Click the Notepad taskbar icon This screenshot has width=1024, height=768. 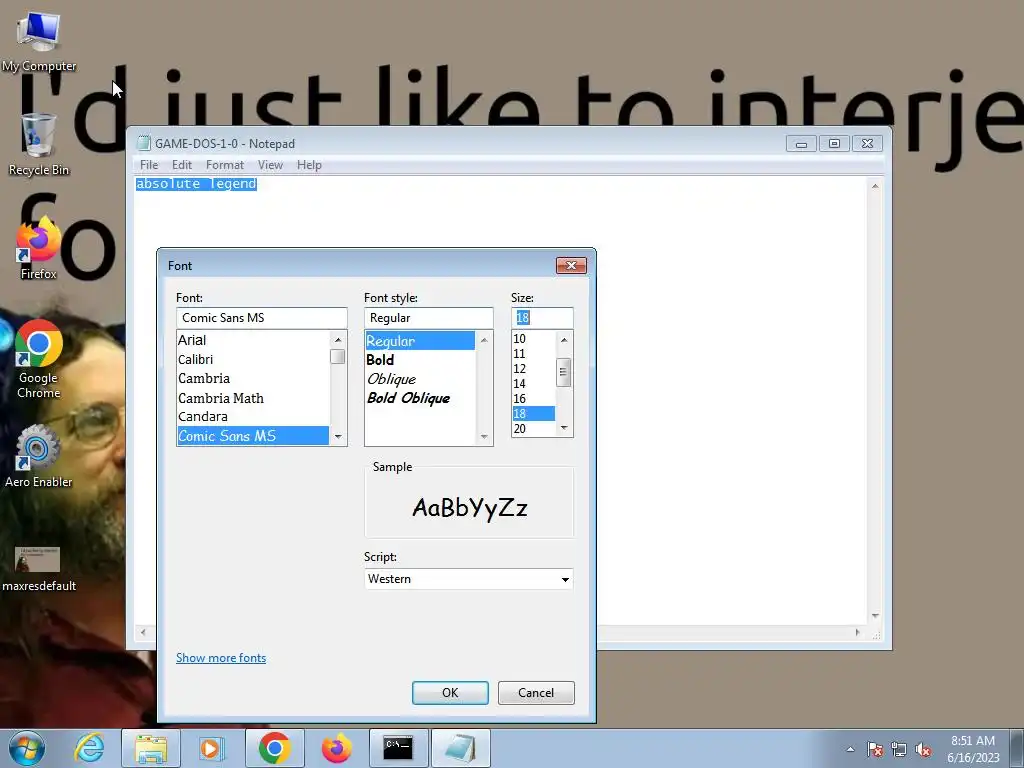point(461,748)
